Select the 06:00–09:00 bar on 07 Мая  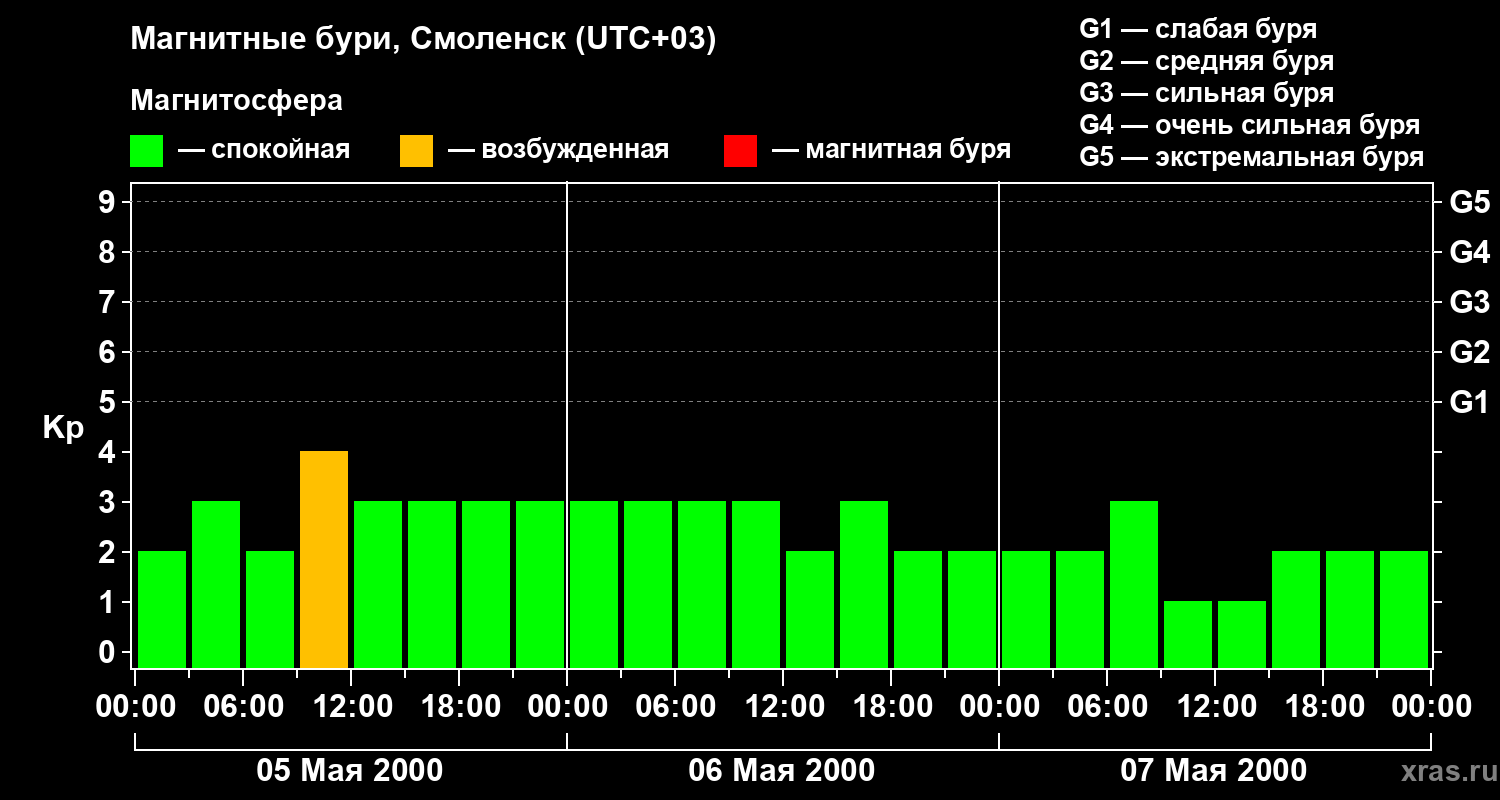[x=1134, y=584]
